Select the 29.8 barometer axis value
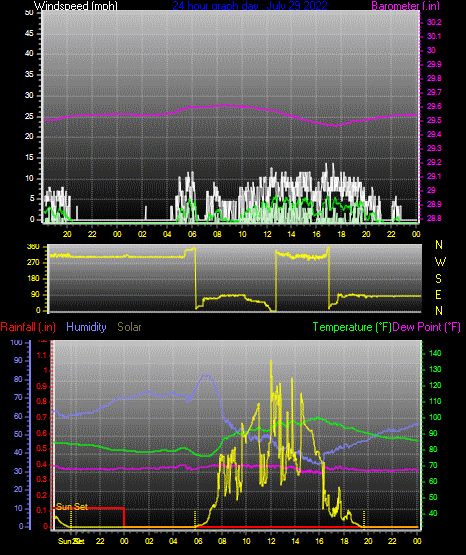The height and width of the screenshot is (555, 466). pos(434,79)
